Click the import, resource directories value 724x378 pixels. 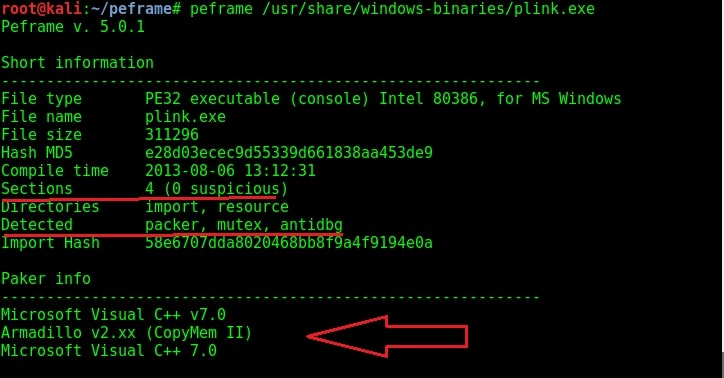(x=217, y=207)
